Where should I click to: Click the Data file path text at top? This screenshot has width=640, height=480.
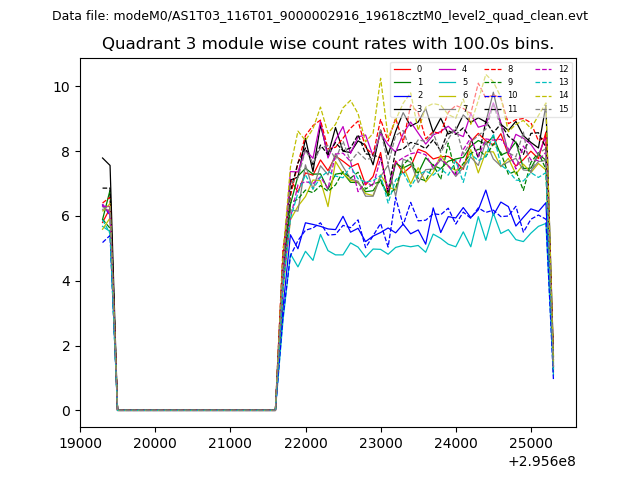[320, 16]
